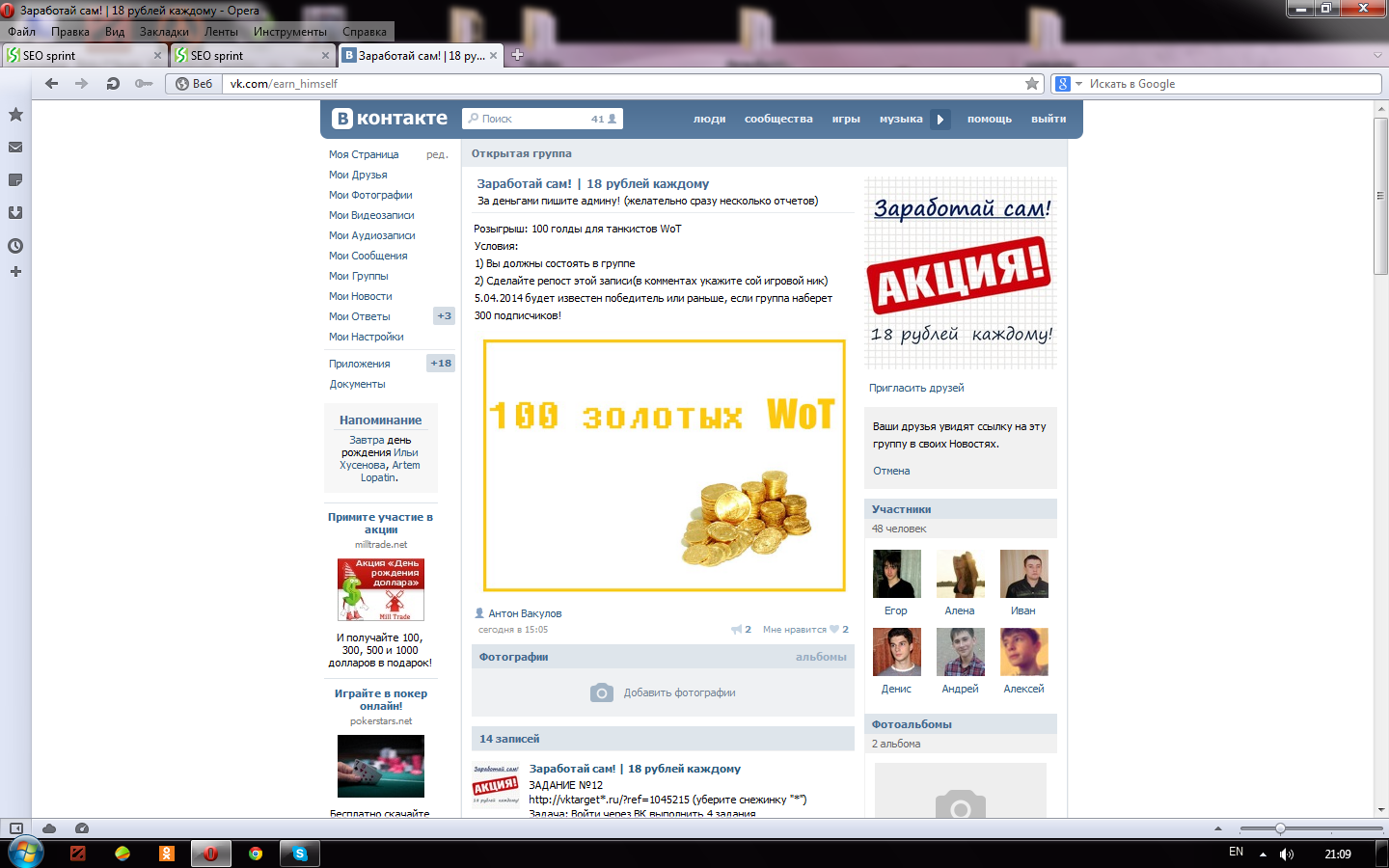The image size is (1389, 868).
Task: Open new tab with plus button
Action: coord(517,55)
